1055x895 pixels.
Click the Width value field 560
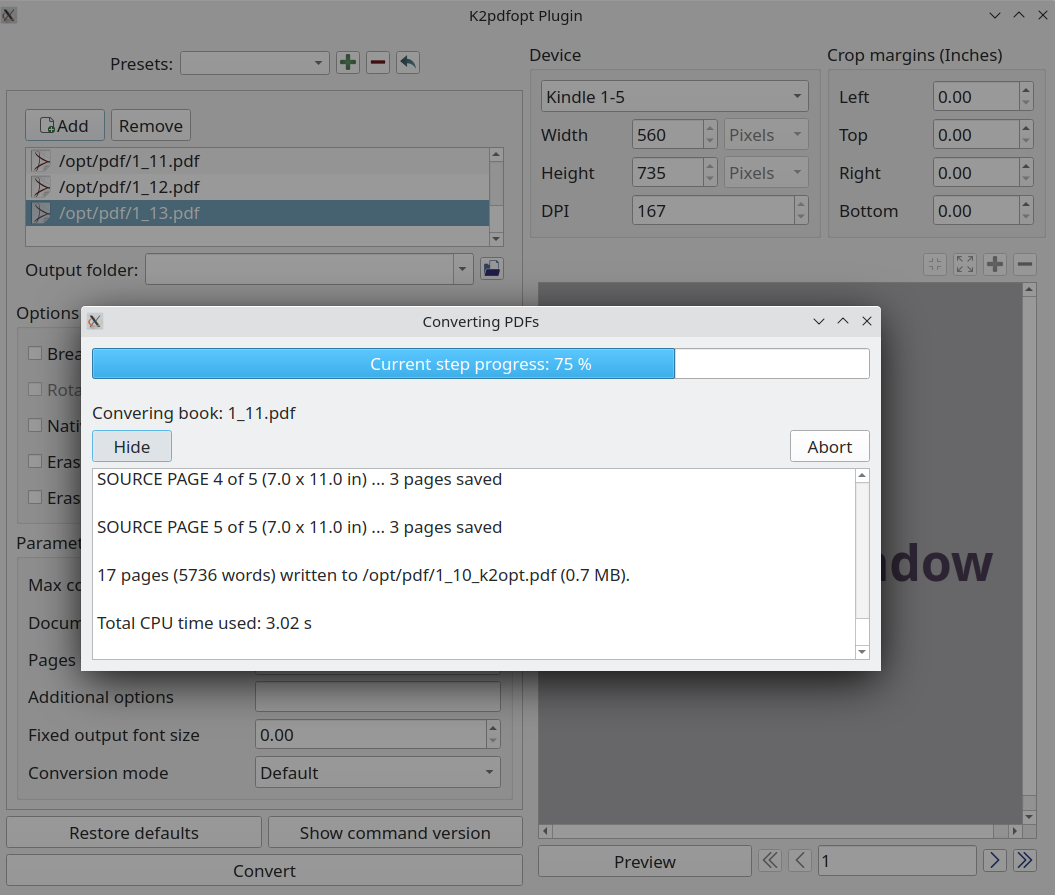pos(667,135)
